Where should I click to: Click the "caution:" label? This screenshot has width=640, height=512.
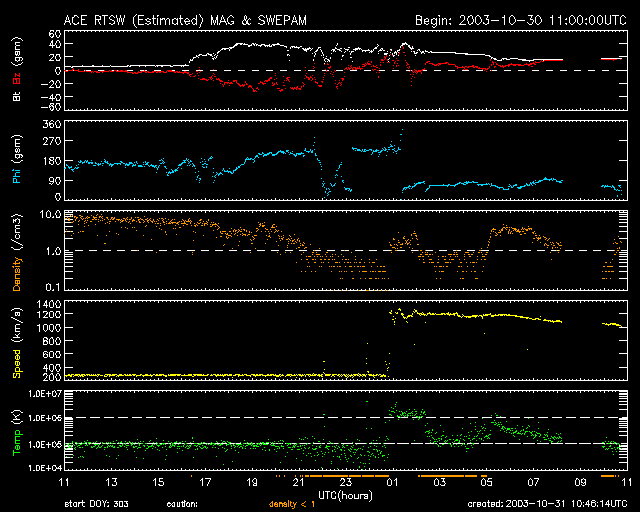(182, 504)
